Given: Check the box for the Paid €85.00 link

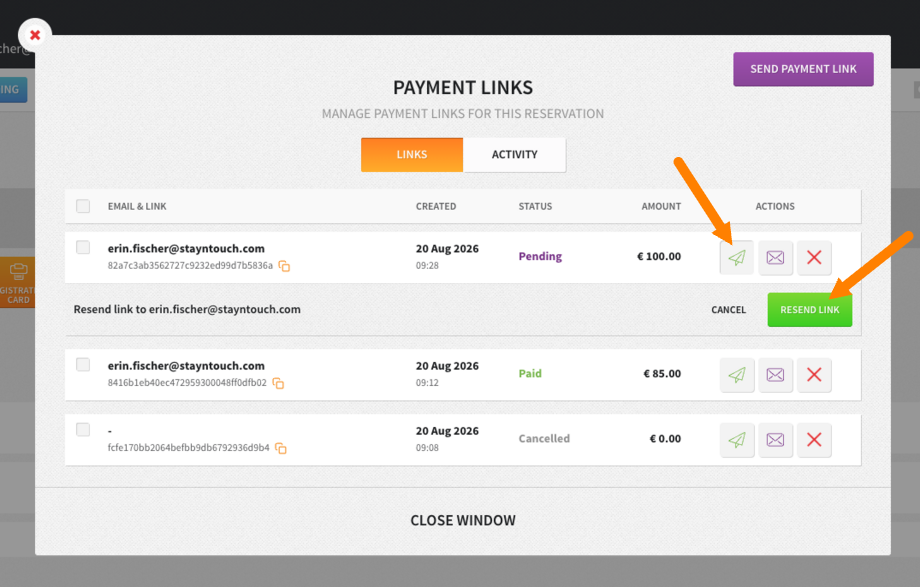Looking at the screenshot, I should click(x=83, y=365).
